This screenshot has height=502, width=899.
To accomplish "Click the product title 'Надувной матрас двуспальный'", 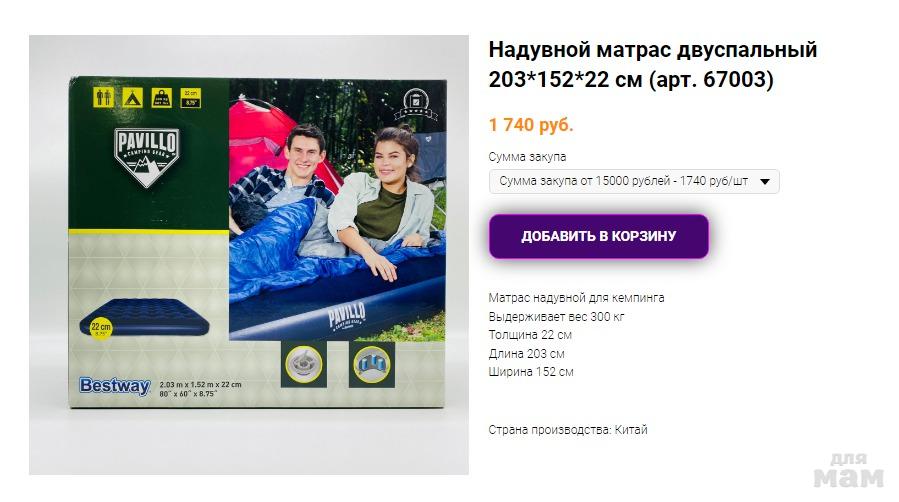I will pyautogui.click(x=652, y=50).
